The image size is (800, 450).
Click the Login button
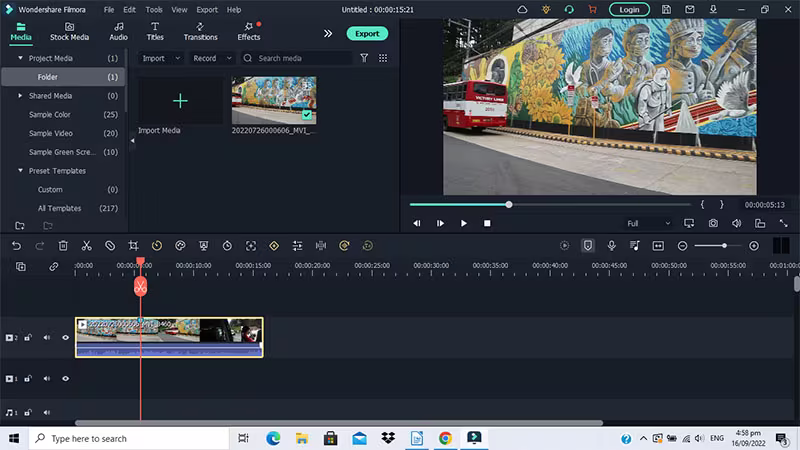pos(629,9)
